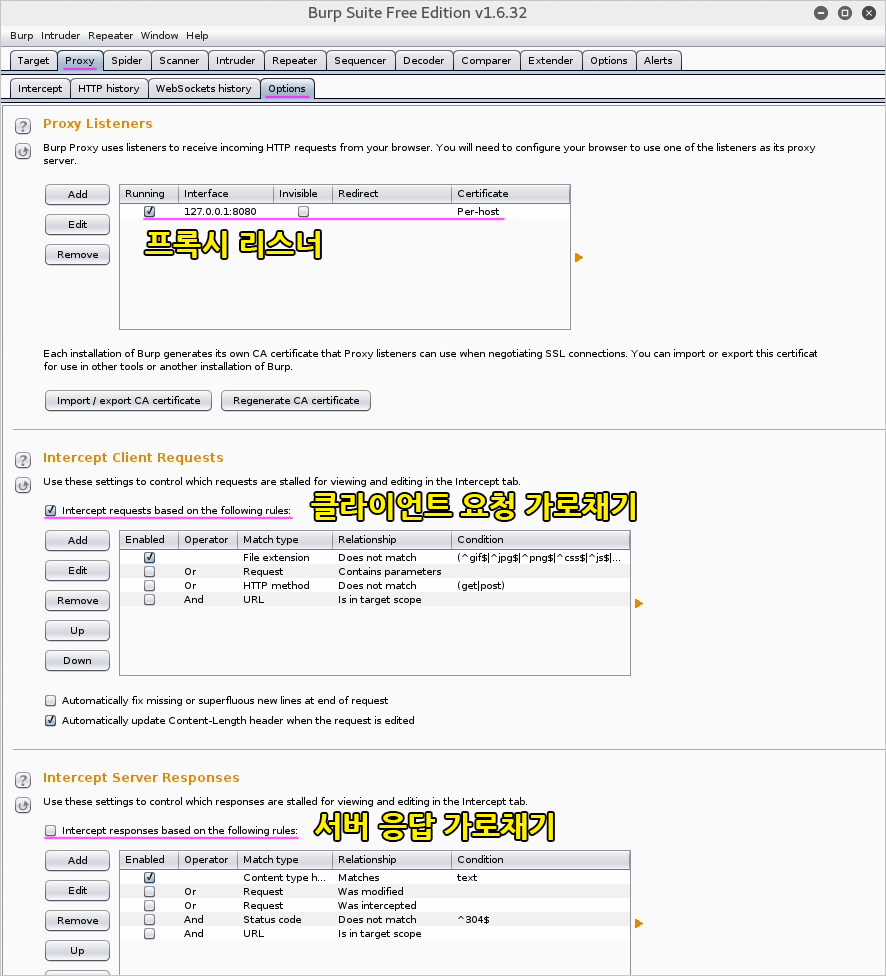Image resolution: width=886 pixels, height=976 pixels.
Task: Toggle Running checkbox for 127.0.0.1:8080 listener
Action: click(x=149, y=212)
